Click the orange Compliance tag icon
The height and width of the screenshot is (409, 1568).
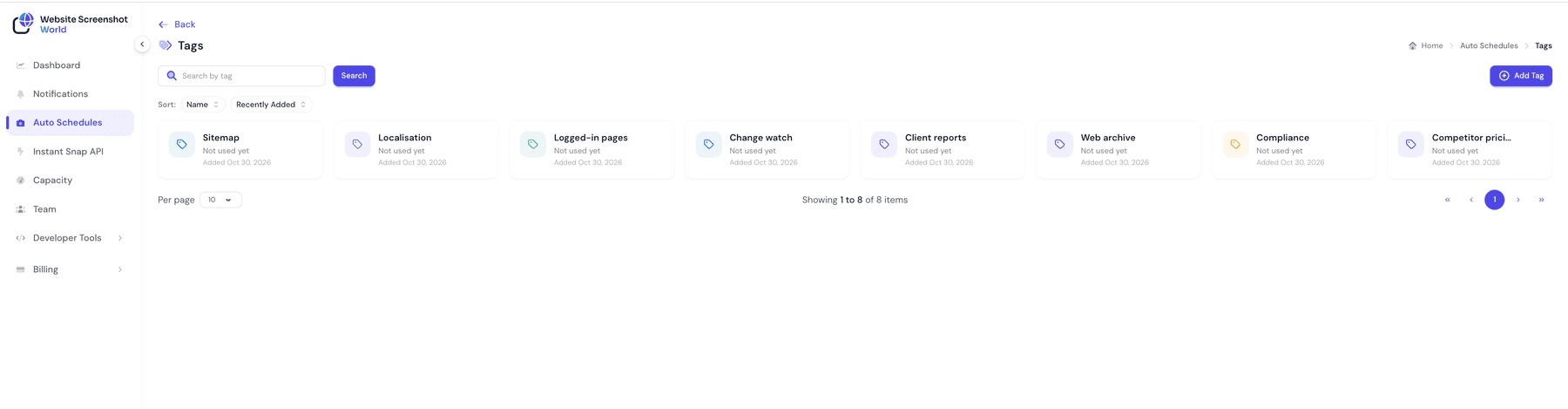1235,144
